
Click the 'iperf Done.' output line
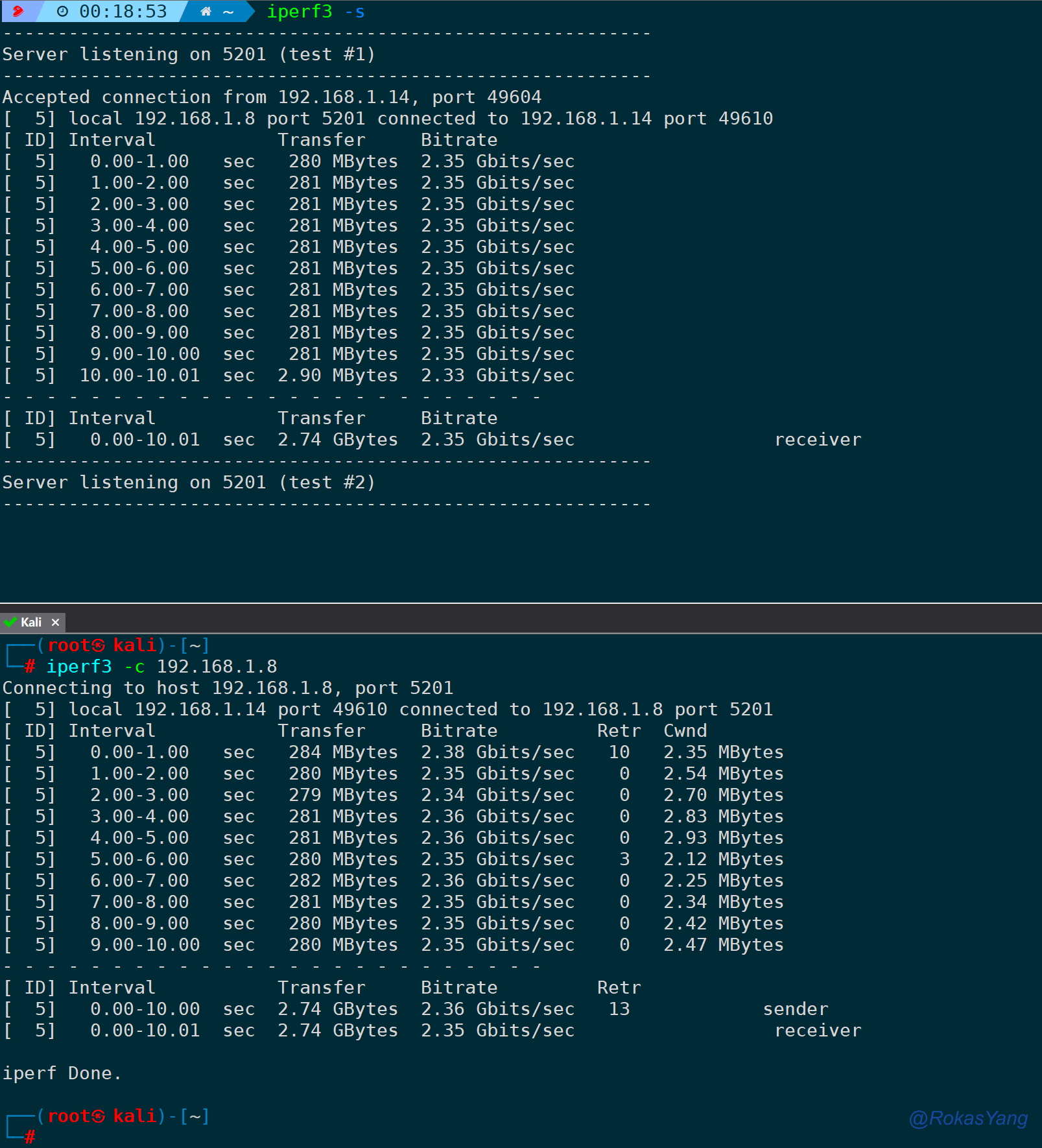coord(62,1073)
